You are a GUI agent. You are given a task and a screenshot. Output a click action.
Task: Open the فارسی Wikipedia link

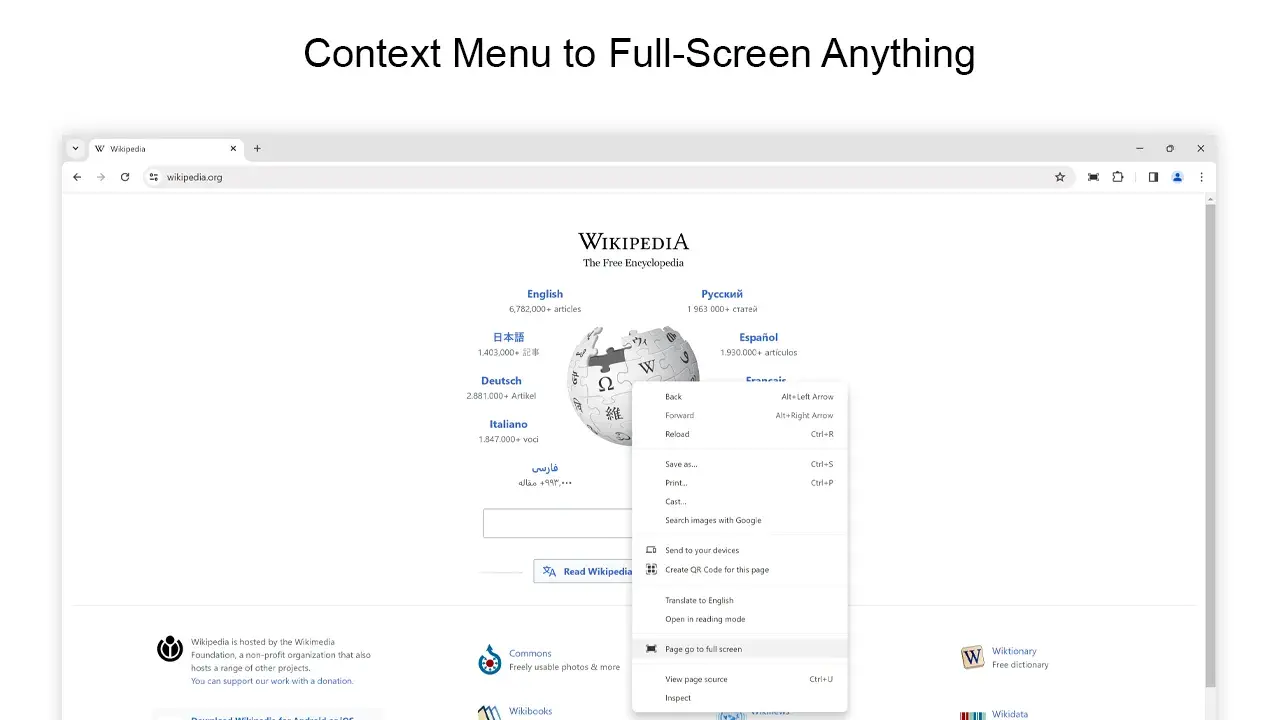pos(545,468)
